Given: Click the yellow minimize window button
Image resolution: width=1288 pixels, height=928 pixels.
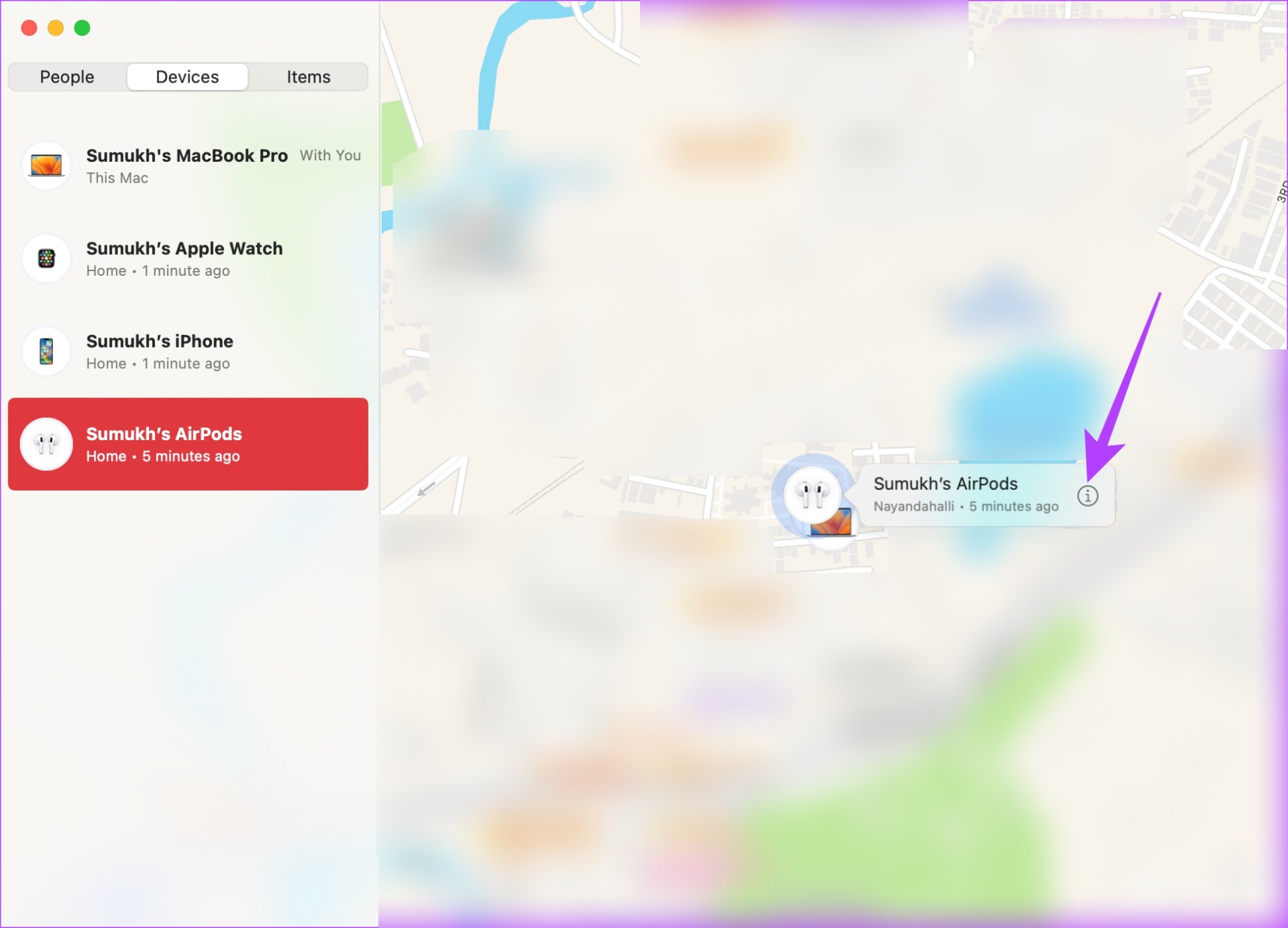Looking at the screenshot, I should 56,28.
